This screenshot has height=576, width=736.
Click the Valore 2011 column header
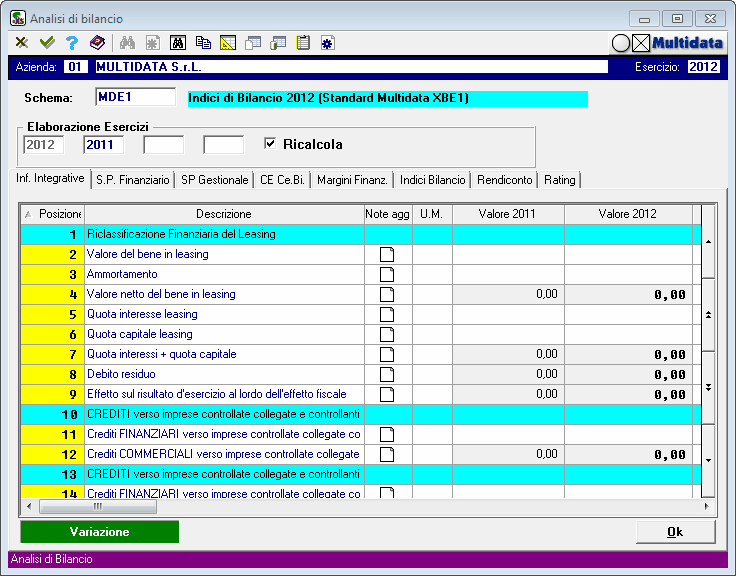pos(507,214)
